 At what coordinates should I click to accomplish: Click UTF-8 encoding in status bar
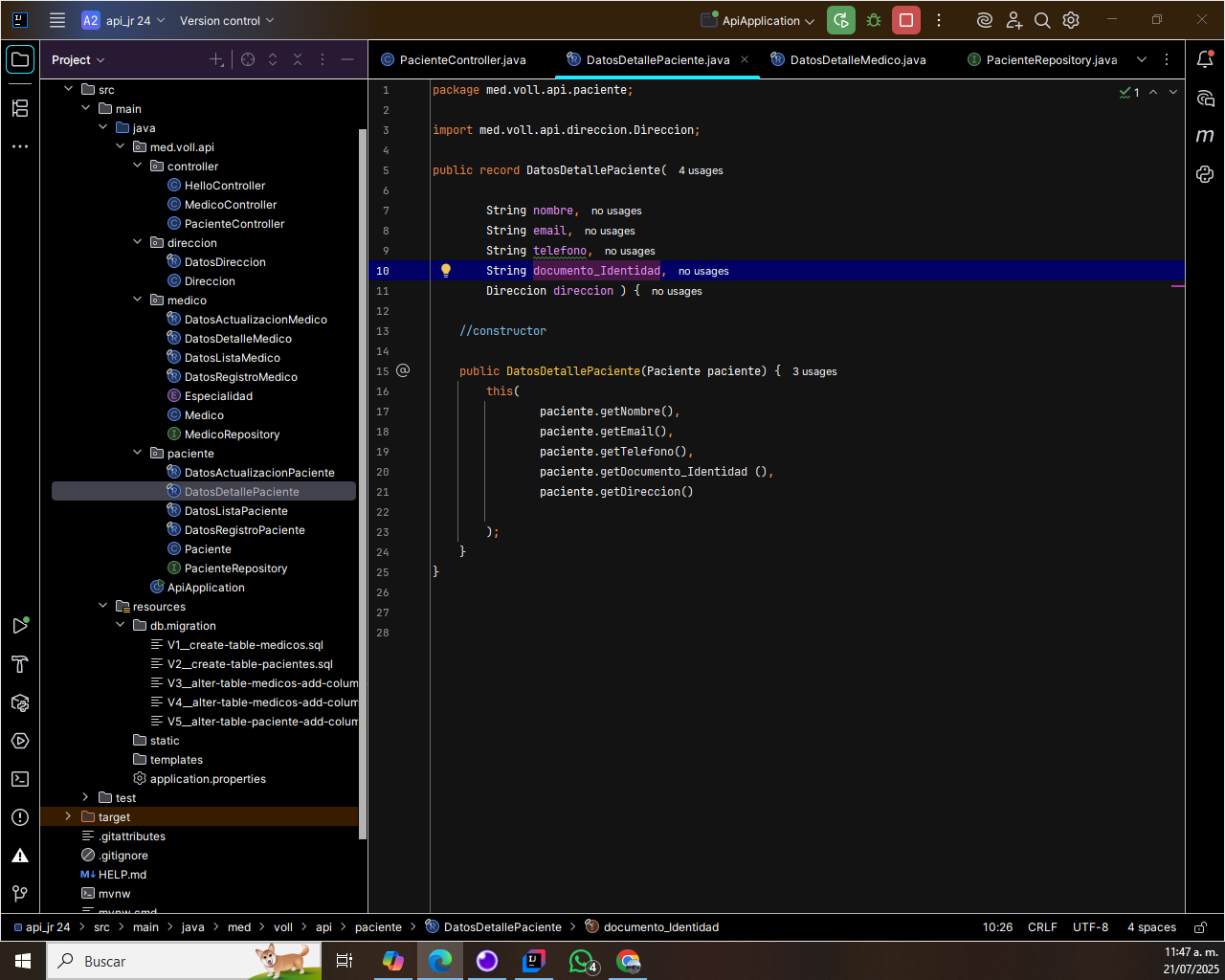tap(1090, 927)
